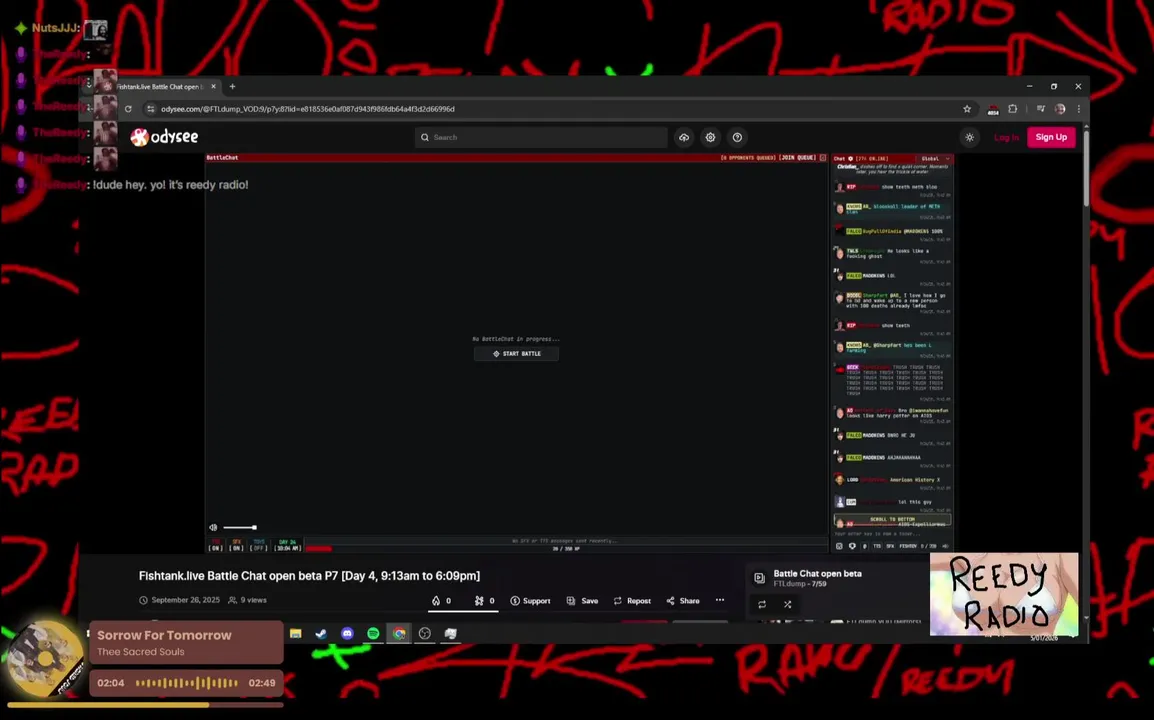Open the Odysee home logo

164,137
